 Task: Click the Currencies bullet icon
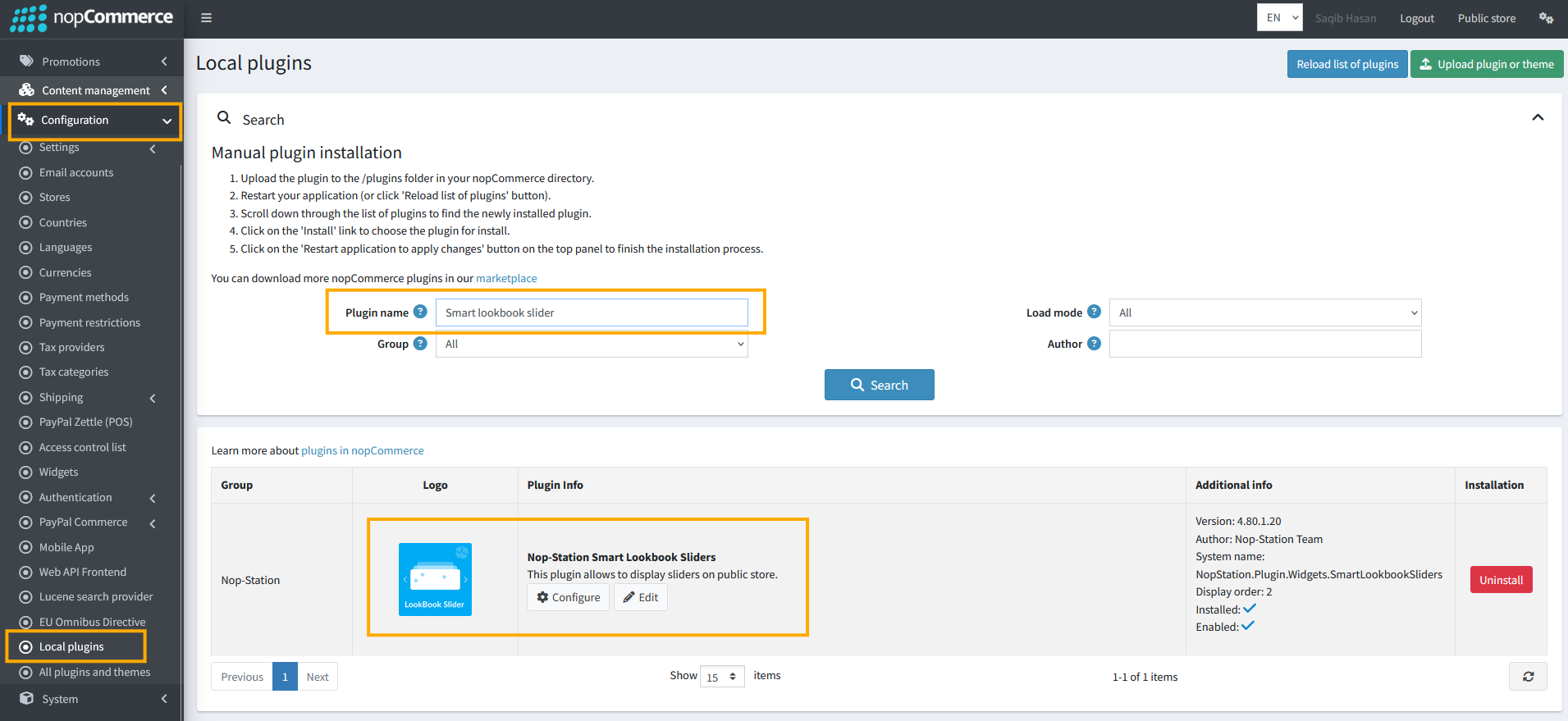click(25, 272)
